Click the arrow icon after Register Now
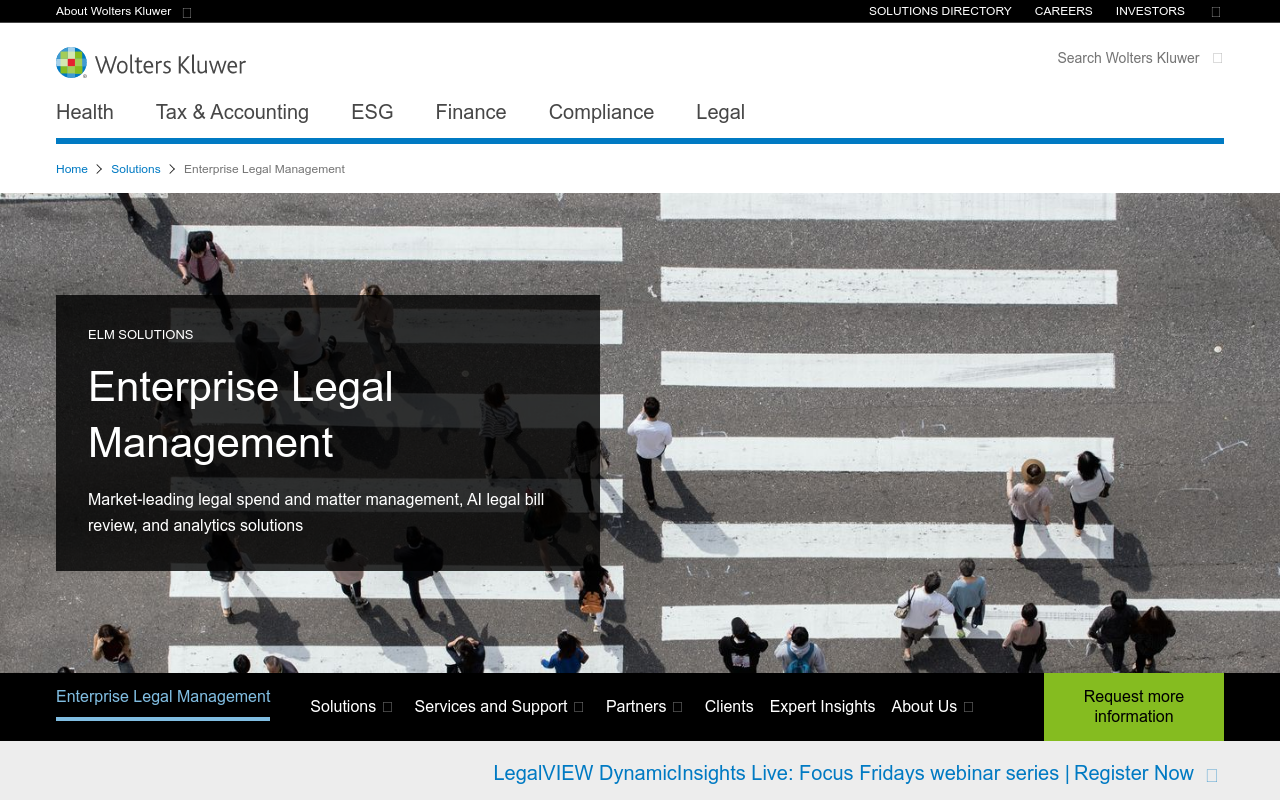The height and width of the screenshot is (800, 1280). click(x=1212, y=775)
